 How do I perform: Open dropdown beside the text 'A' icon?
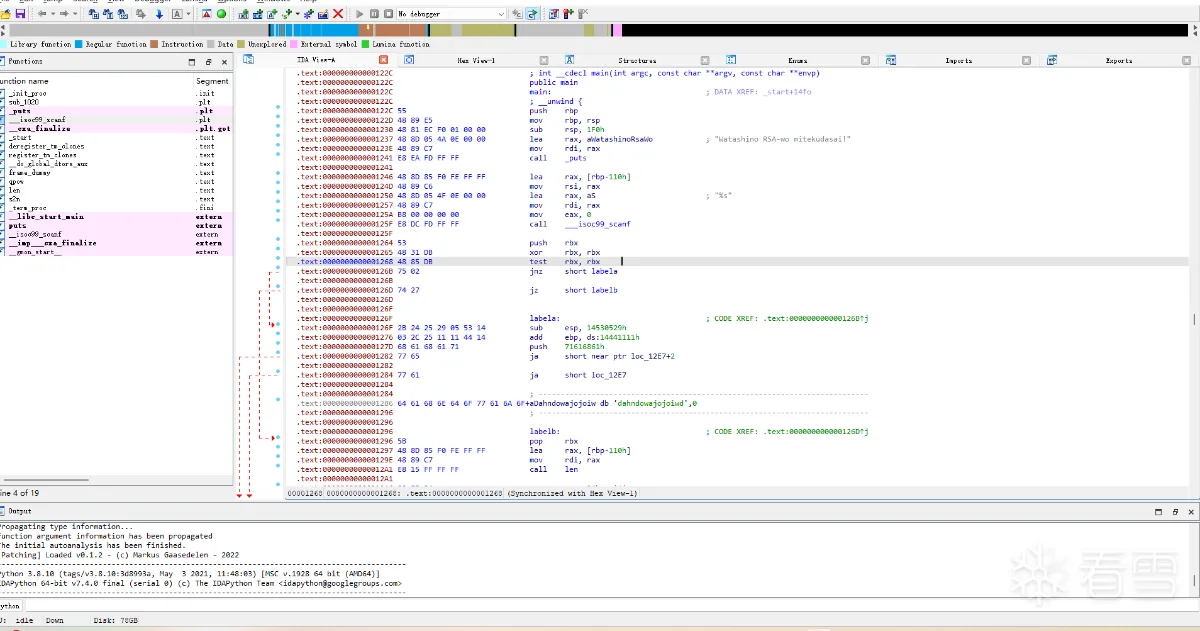tap(189, 14)
